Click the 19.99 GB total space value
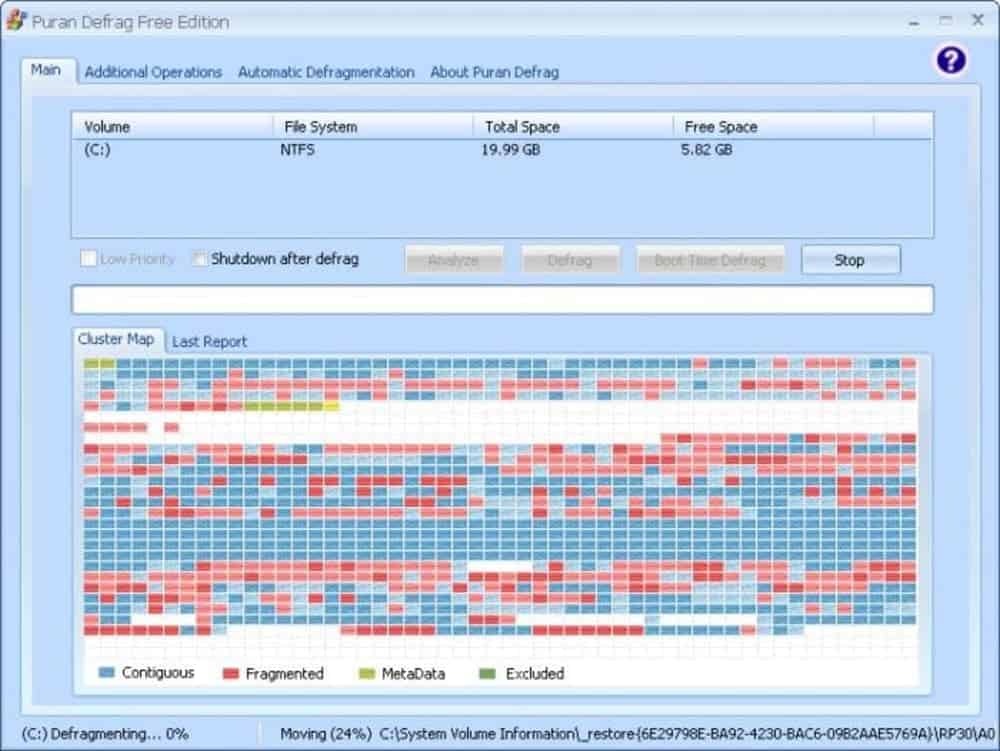The width and height of the screenshot is (1000, 751). [511, 150]
